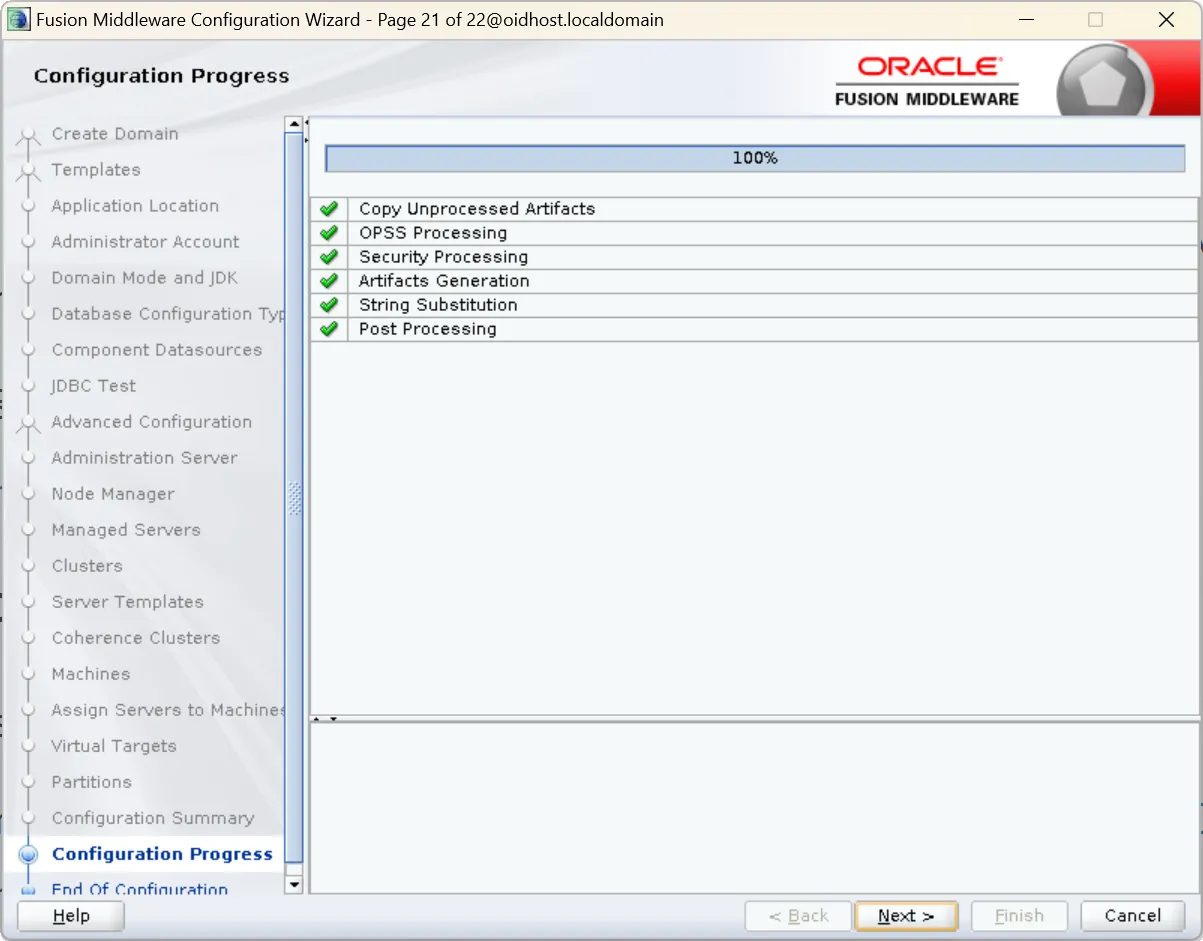Select the Node Manager step
Screen dimensions: 1203x941
coord(113,494)
